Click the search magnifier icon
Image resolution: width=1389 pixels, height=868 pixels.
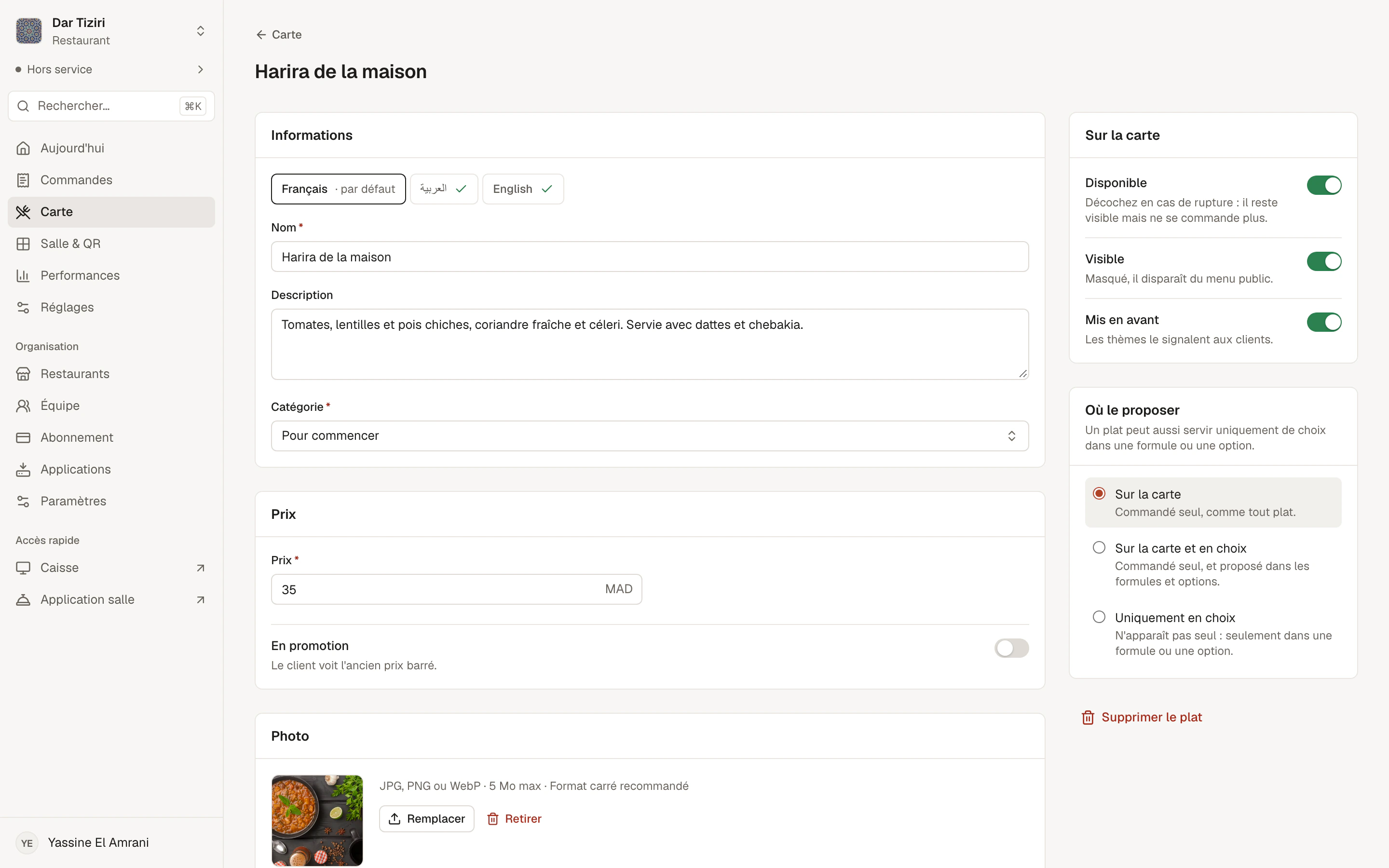23,106
